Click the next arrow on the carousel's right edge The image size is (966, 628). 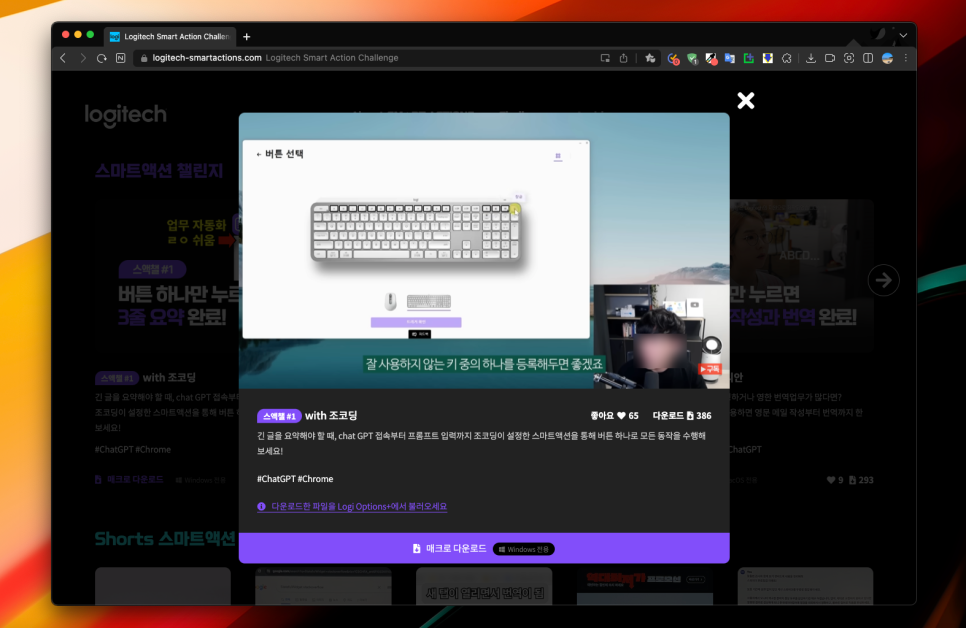(x=883, y=280)
